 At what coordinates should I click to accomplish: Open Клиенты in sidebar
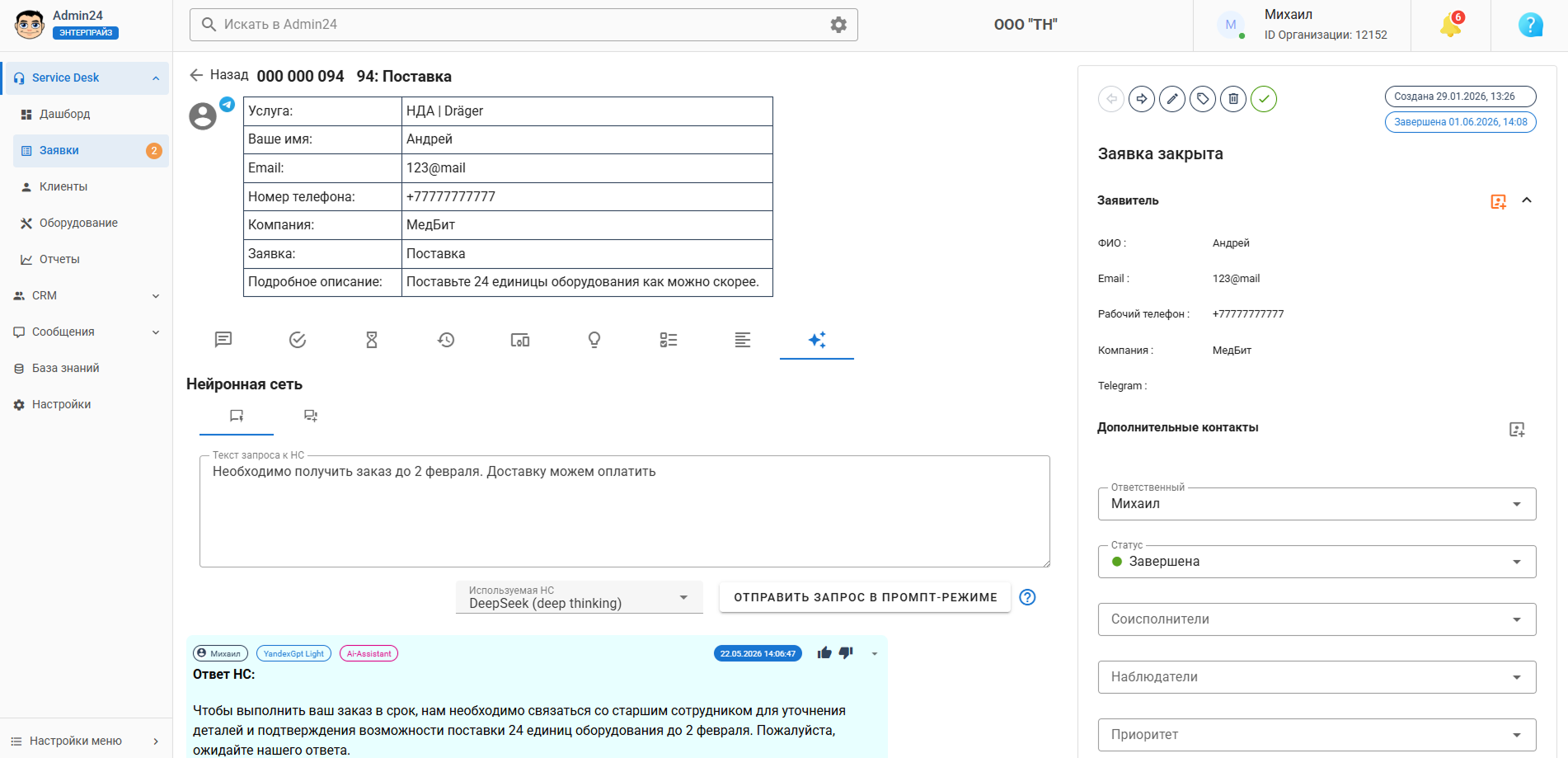[x=91, y=187]
